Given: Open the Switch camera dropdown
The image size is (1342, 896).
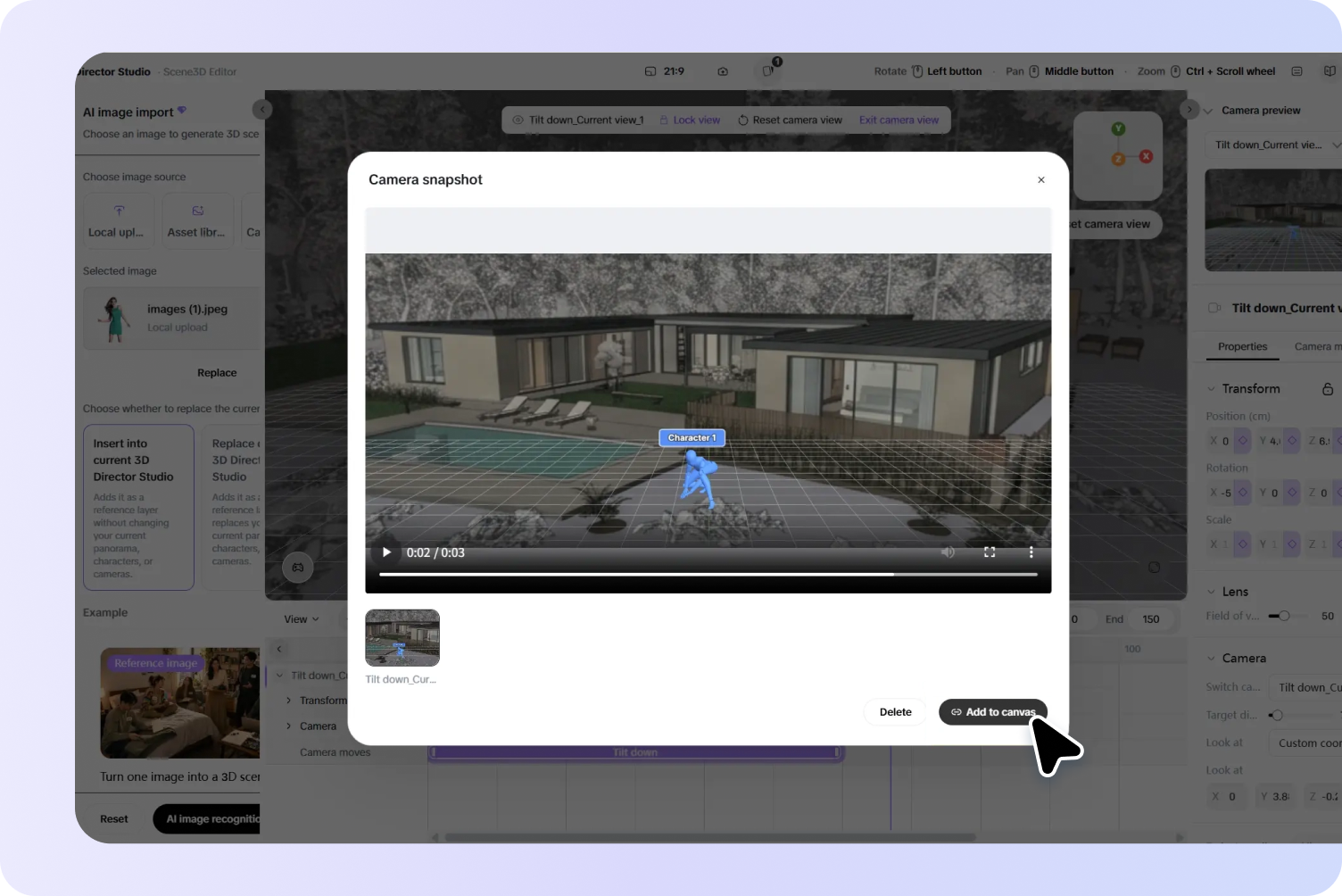Looking at the screenshot, I should 1307,687.
